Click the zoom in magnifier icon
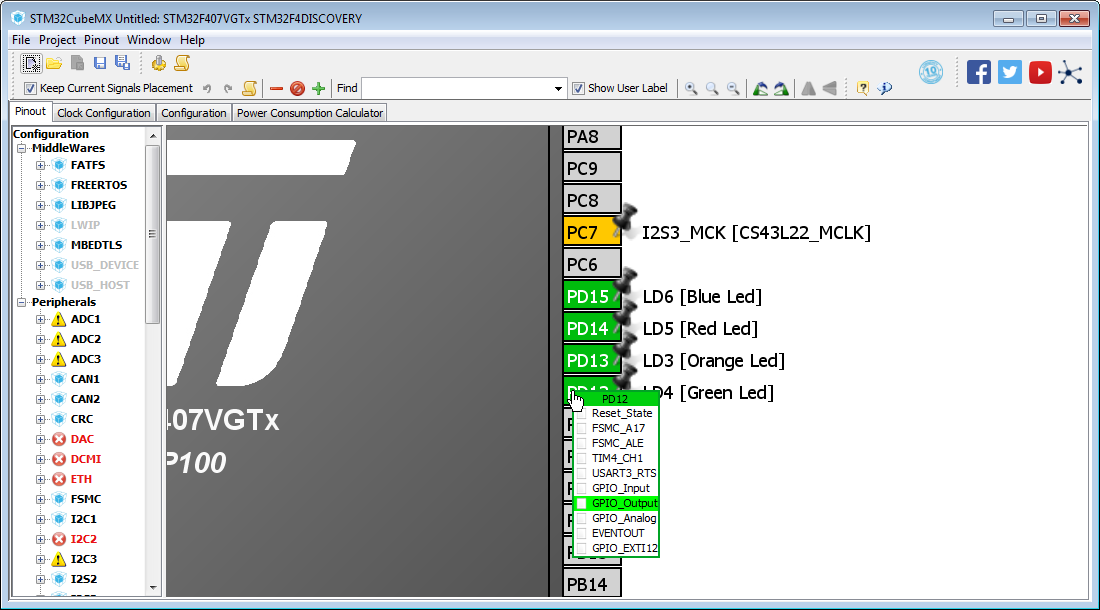The height and width of the screenshot is (610, 1100). [691, 88]
